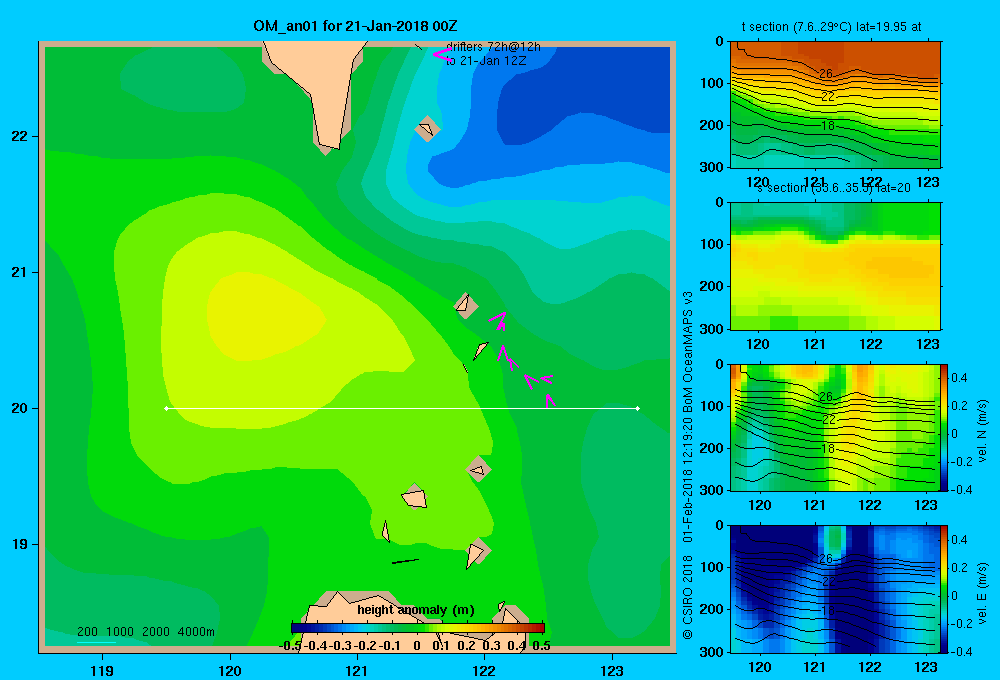The image size is (1000, 680).
Task: Click the "300" depth tick of the temperature section
Action: tap(713, 167)
